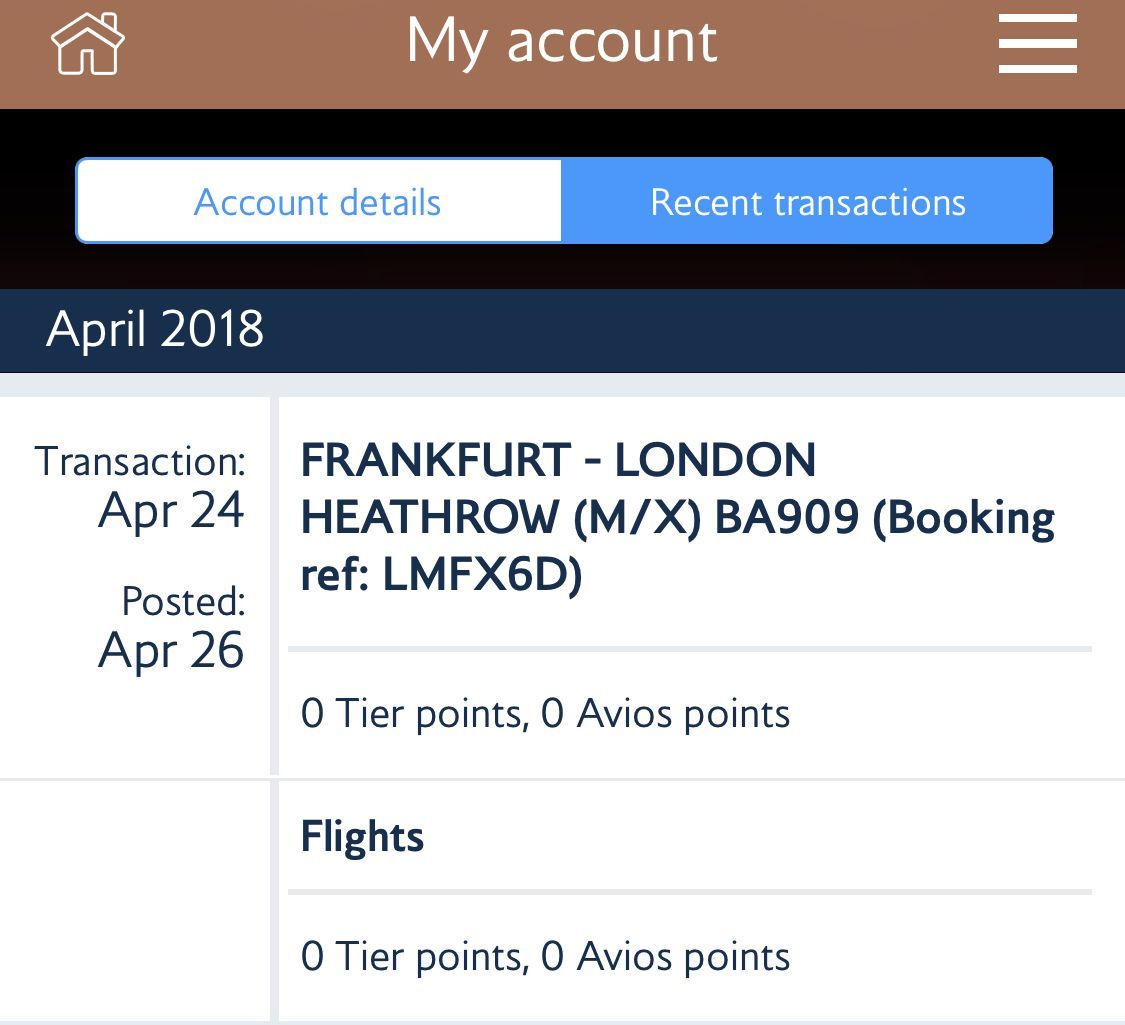Tap the points summary under Flights

coord(545,957)
